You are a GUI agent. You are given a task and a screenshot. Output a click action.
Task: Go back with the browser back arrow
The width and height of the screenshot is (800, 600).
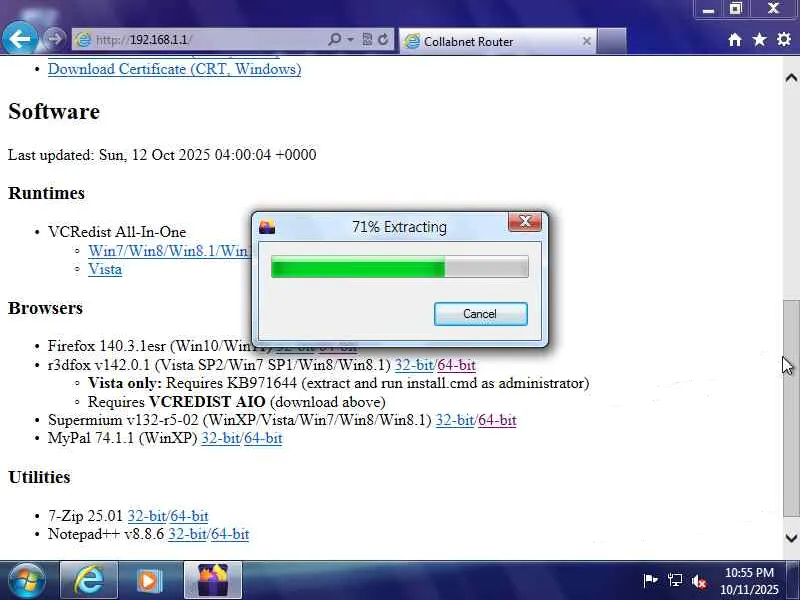coord(19,38)
